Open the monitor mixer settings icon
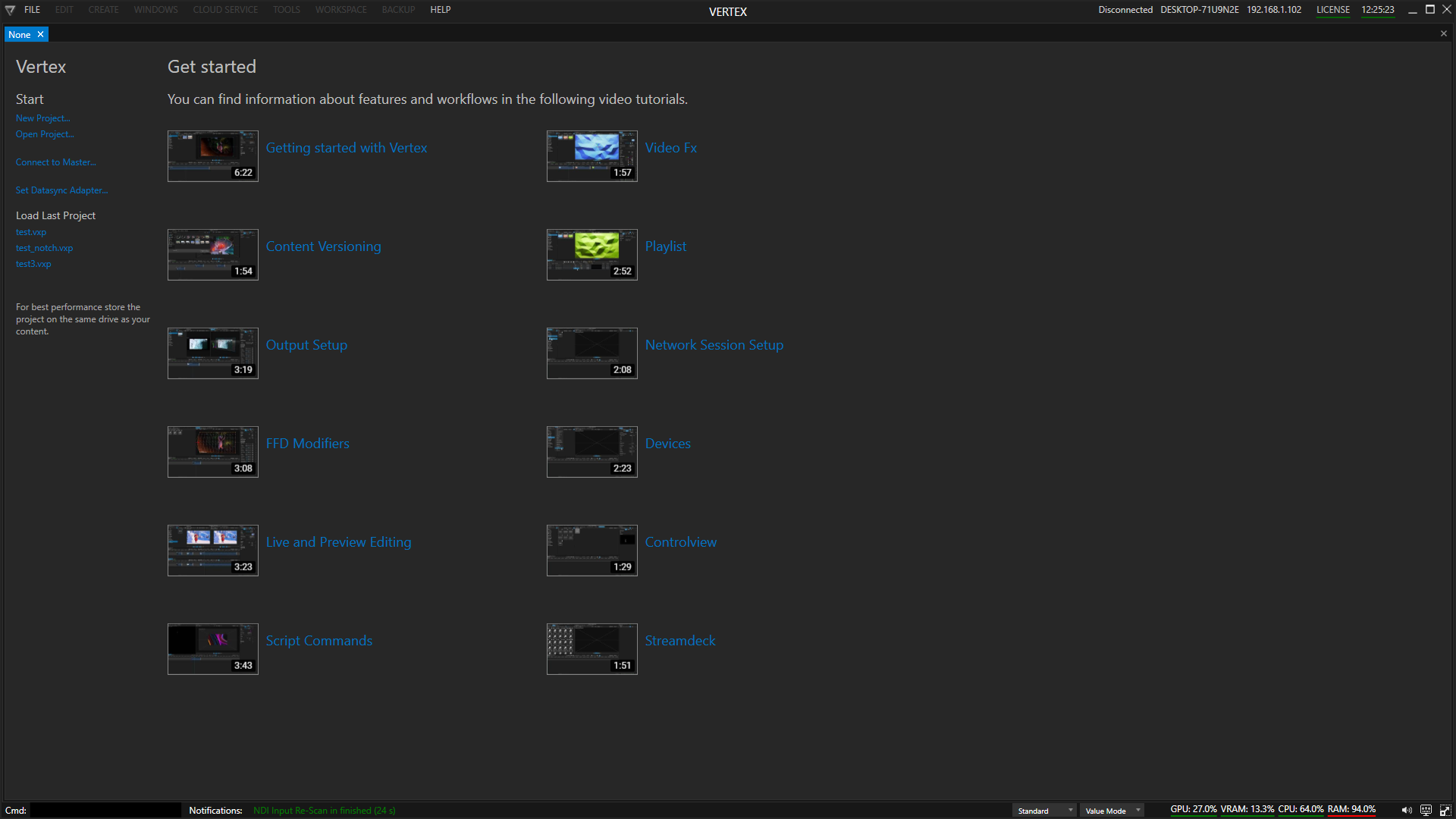Image resolution: width=1456 pixels, height=819 pixels. tap(1426, 811)
